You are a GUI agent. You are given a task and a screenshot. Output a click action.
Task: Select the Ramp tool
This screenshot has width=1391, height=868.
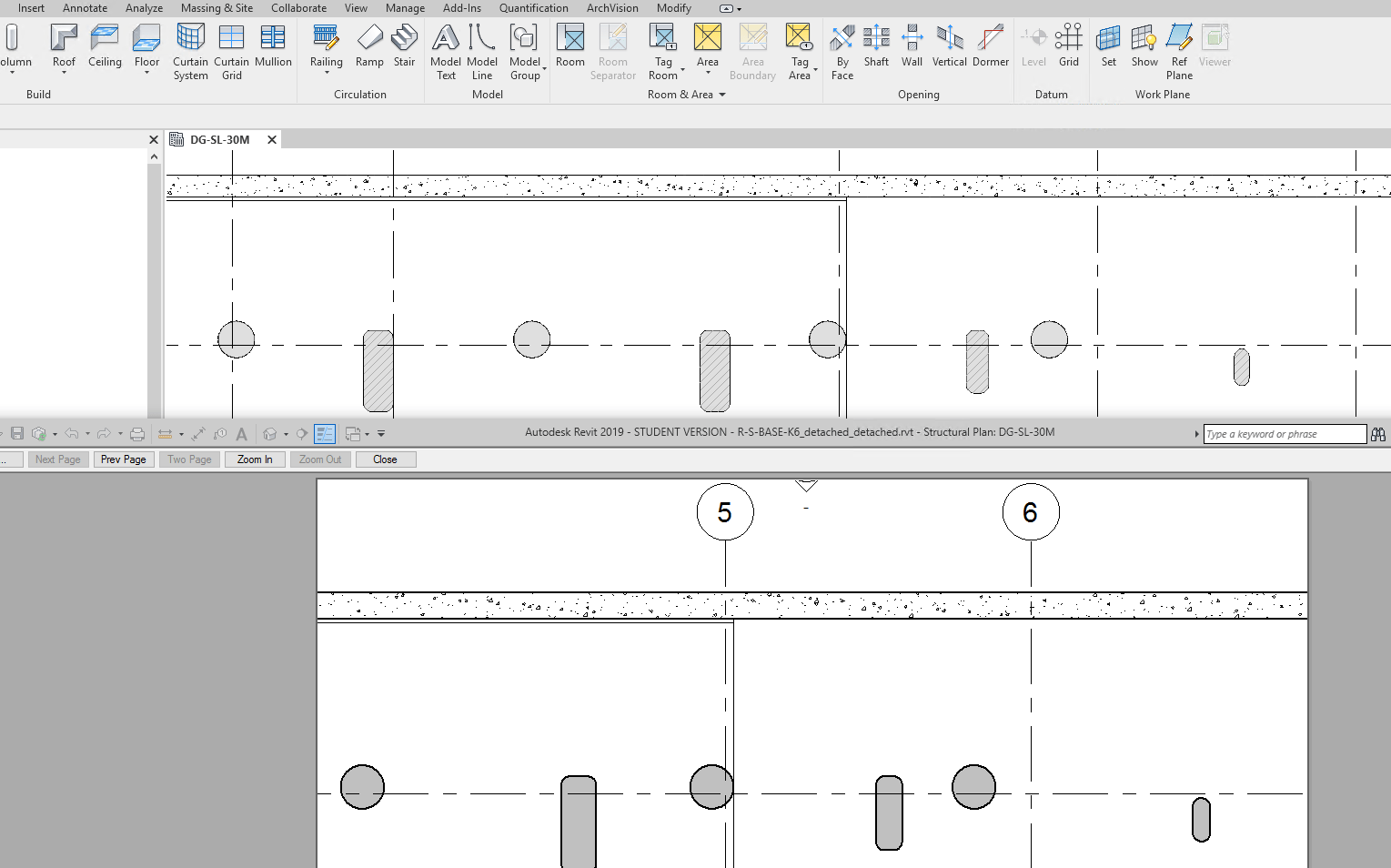369,43
